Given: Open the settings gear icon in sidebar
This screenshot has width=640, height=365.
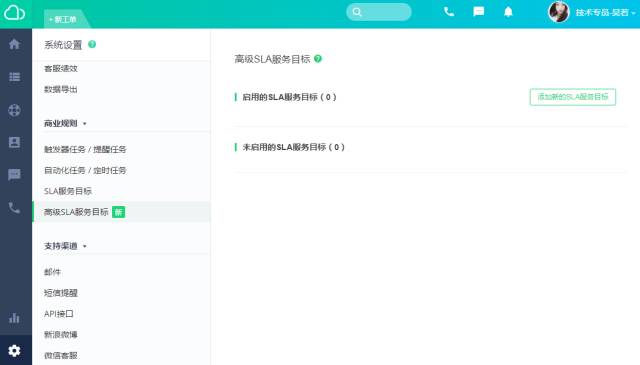Looking at the screenshot, I should pos(14,350).
